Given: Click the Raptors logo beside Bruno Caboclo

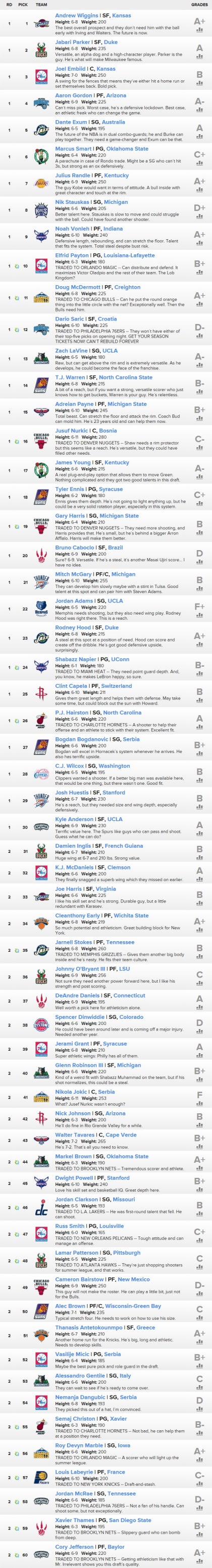Looking at the screenshot, I should (x=41, y=555).
